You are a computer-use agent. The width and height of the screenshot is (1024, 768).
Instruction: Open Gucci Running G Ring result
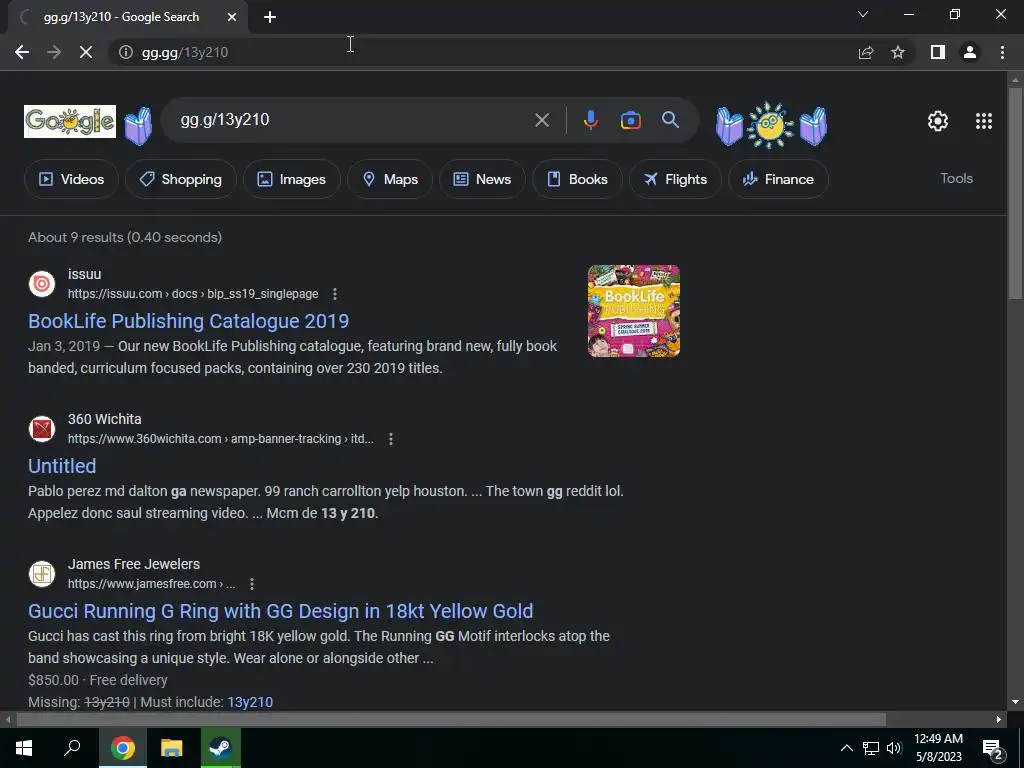(x=281, y=611)
